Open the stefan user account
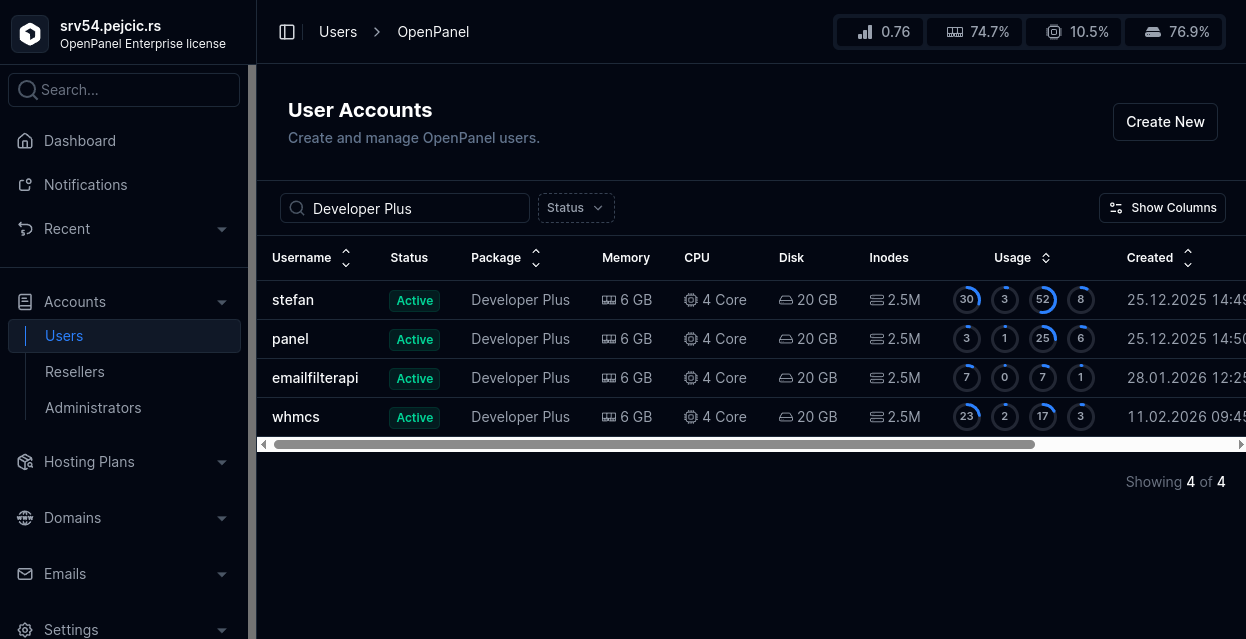Image resolution: width=1246 pixels, height=639 pixels. click(x=293, y=300)
